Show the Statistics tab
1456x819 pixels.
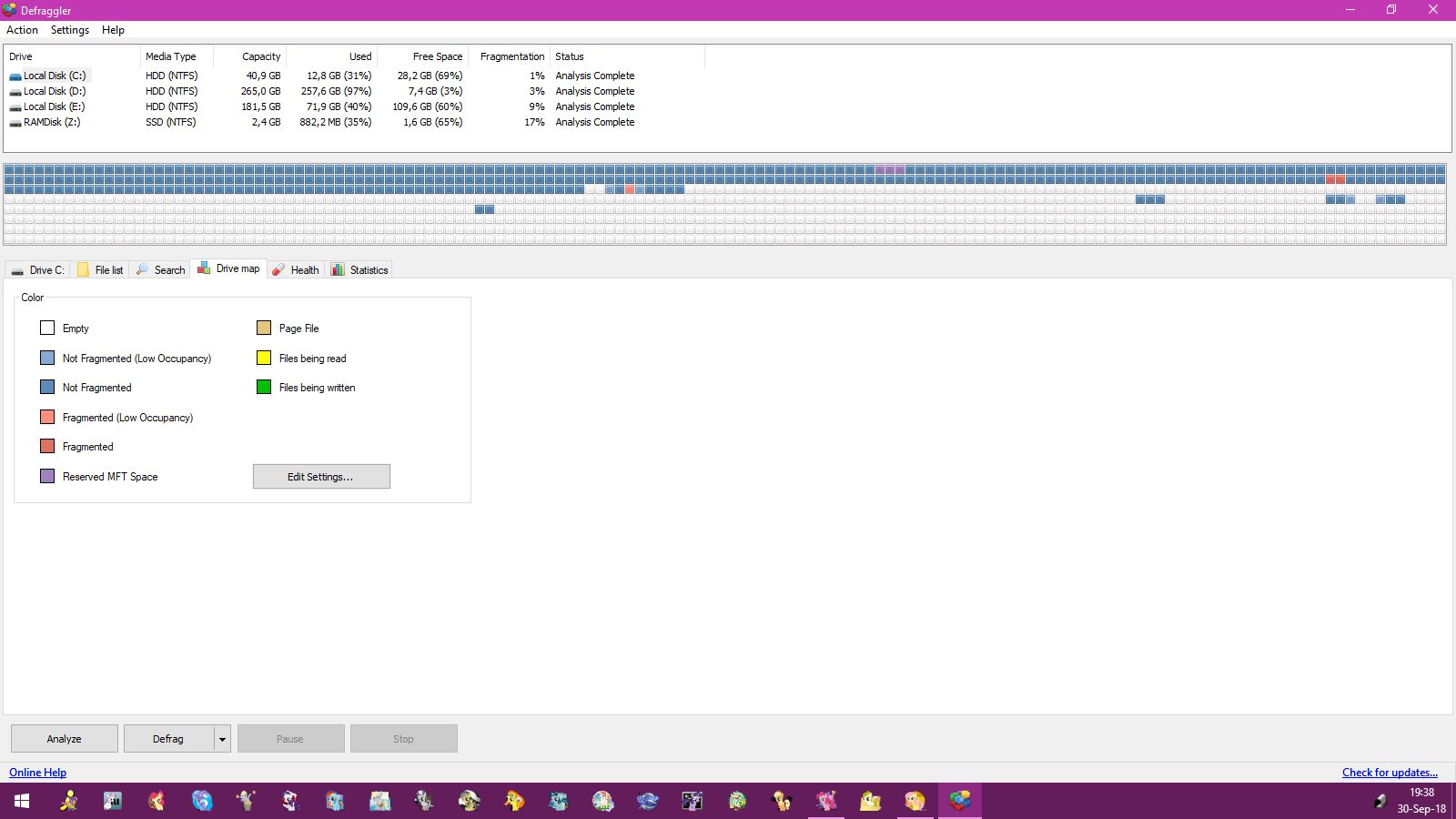point(359,270)
